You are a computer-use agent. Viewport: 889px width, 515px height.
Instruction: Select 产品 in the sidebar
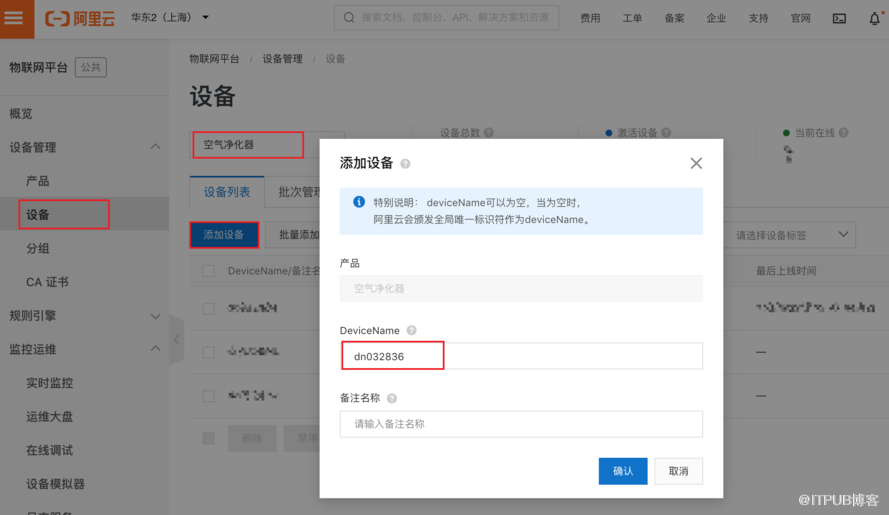(38, 181)
